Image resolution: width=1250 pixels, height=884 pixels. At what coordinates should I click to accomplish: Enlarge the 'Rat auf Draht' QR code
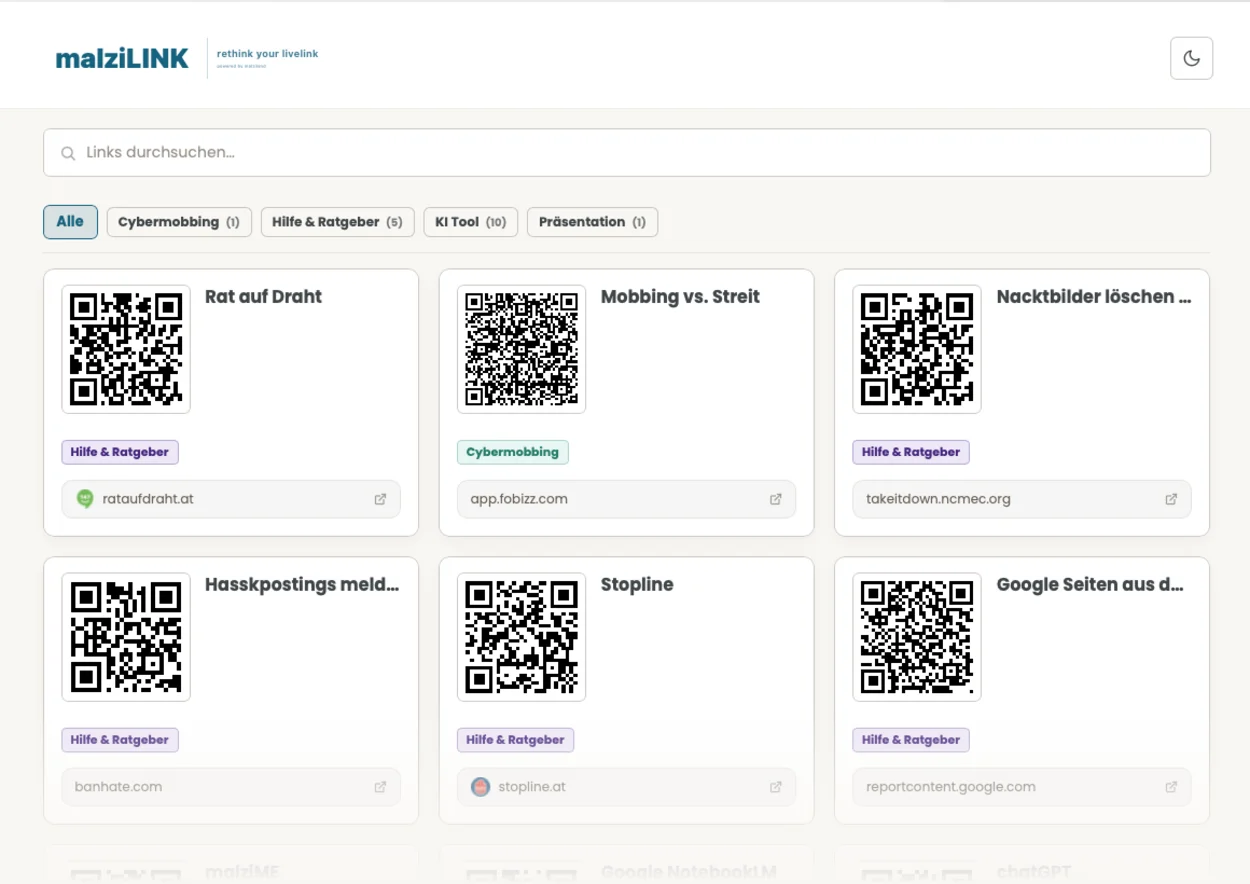click(x=126, y=349)
